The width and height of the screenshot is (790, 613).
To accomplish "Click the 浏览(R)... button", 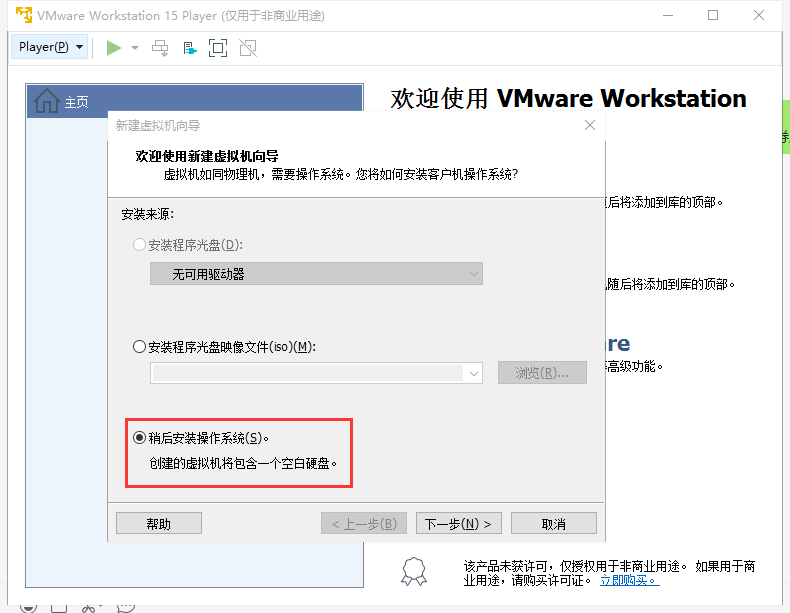I will pos(542,373).
